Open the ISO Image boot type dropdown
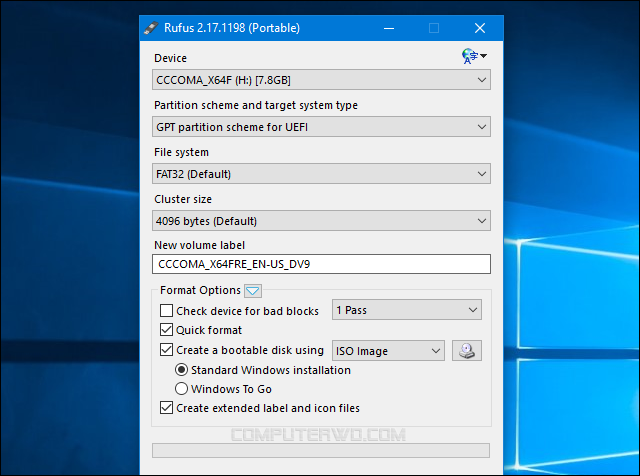 388,351
